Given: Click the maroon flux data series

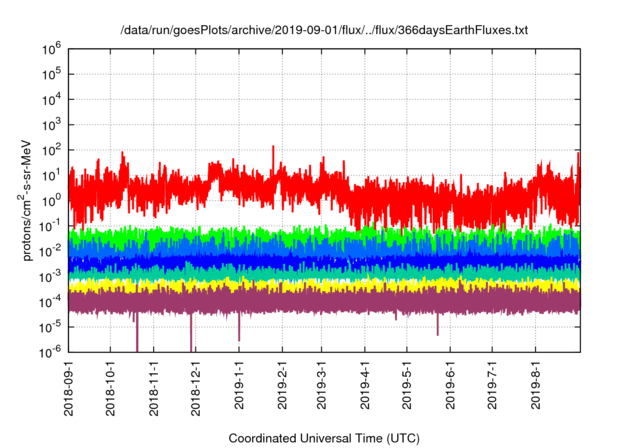Looking at the screenshot, I should [324, 303].
